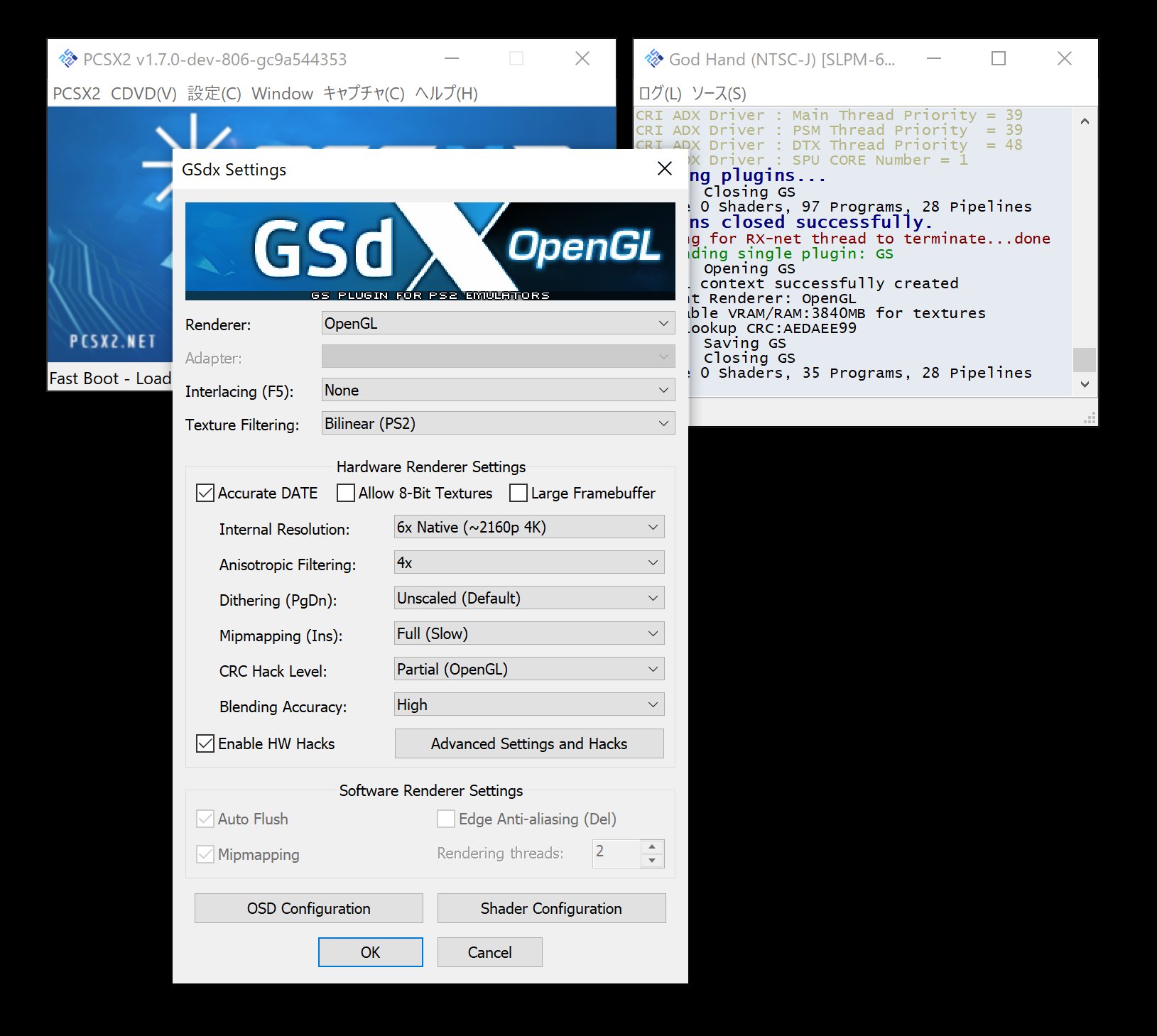Confirm settings with OK button
Viewport: 1157px width, 1036px height.
click(x=370, y=952)
